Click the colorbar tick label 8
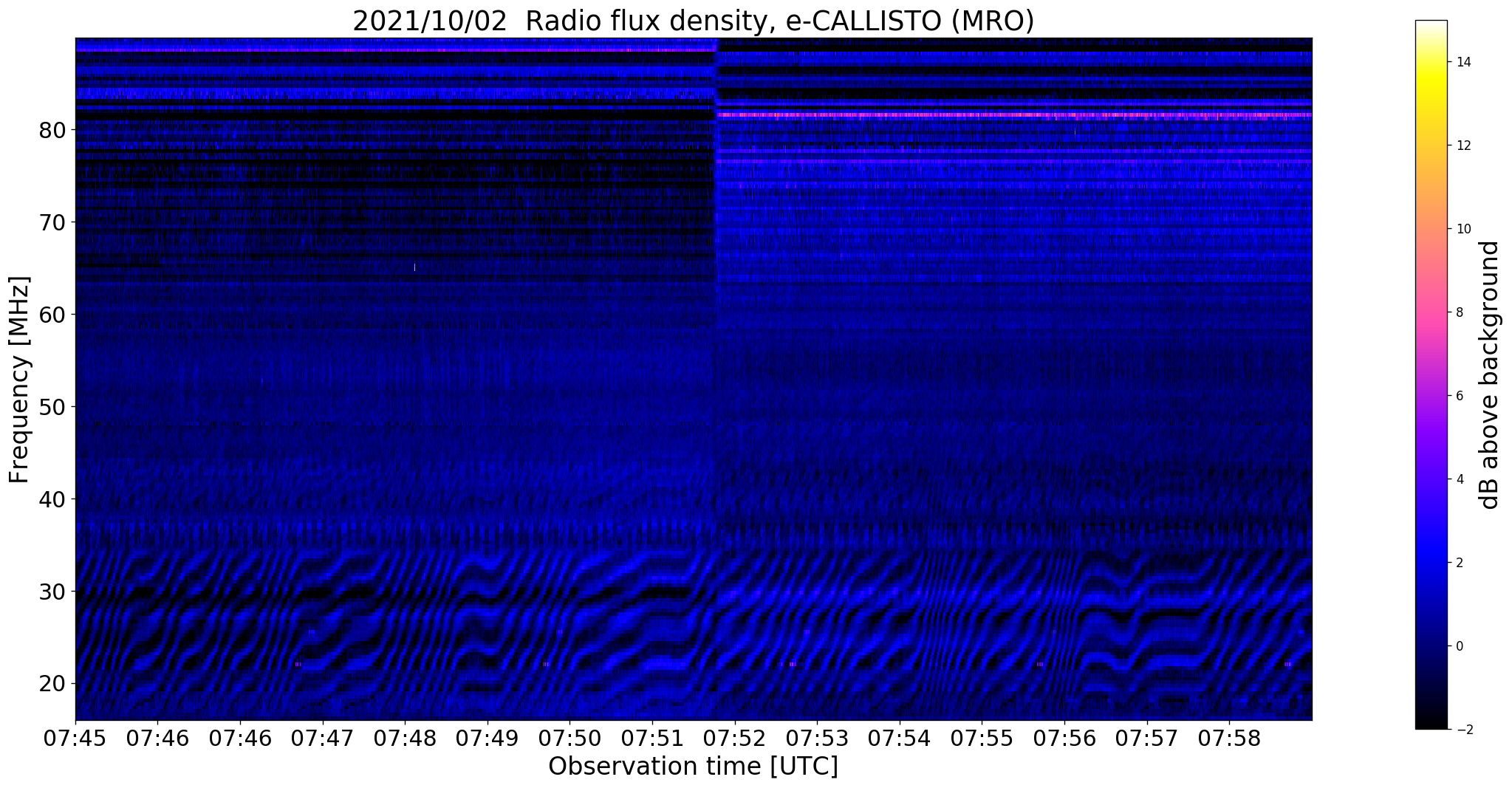 (x=1459, y=312)
